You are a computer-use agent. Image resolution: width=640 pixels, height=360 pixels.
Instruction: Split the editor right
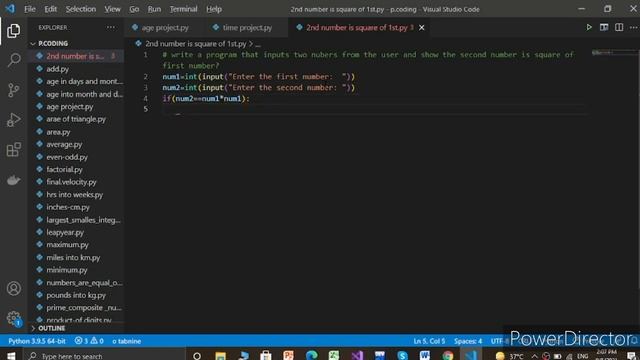(x=619, y=27)
